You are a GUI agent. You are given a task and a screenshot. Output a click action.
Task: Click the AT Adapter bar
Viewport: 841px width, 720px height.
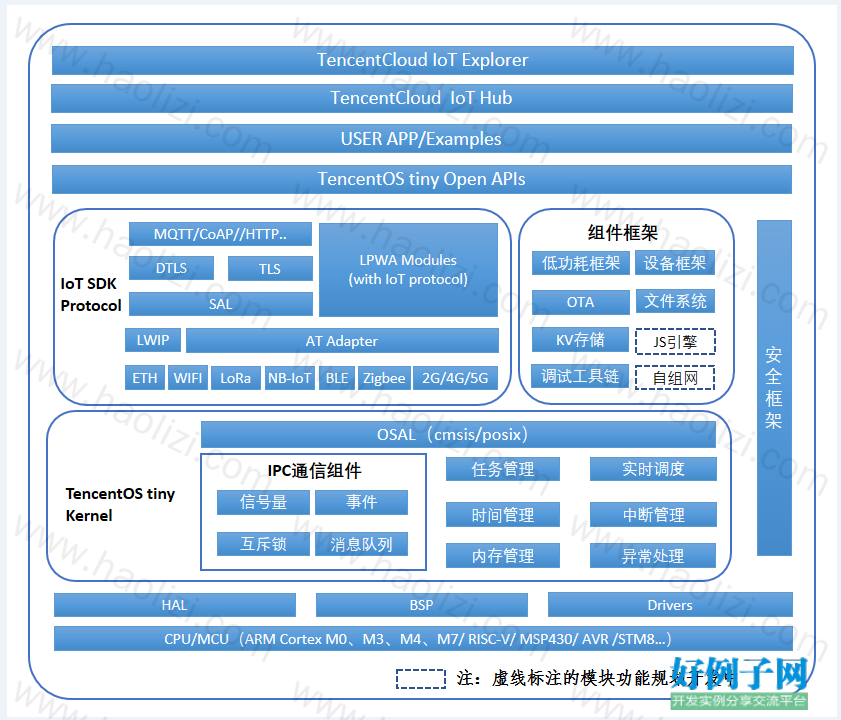click(x=342, y=341)
